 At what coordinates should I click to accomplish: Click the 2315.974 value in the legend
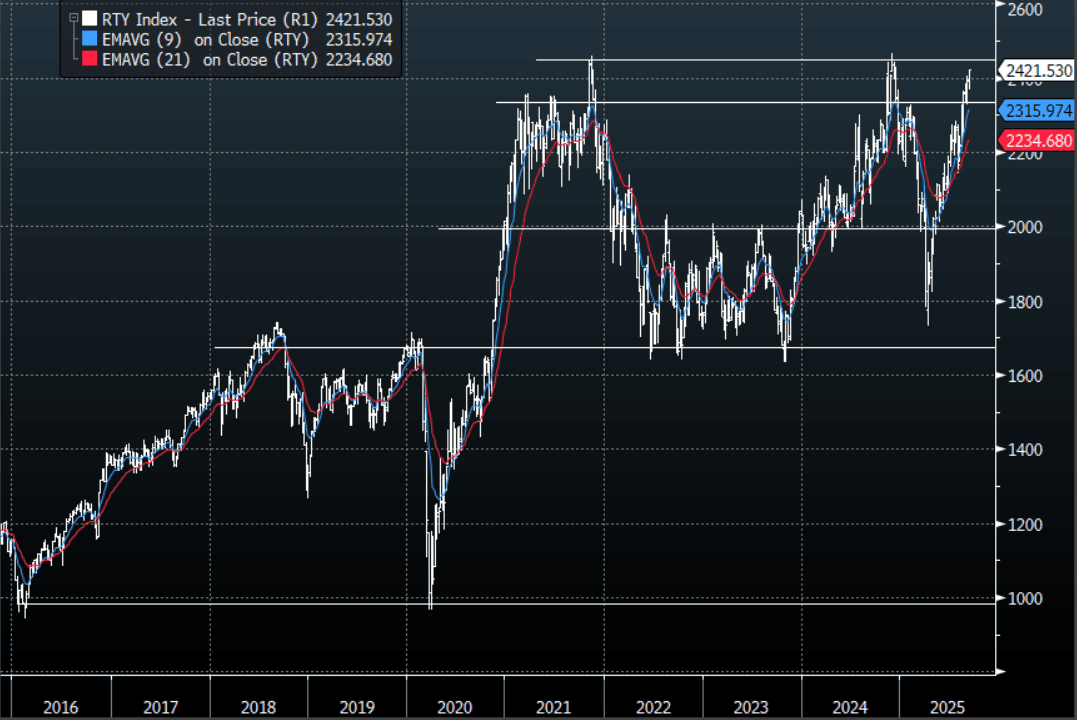pyautogui.click(x=359, y=39)
